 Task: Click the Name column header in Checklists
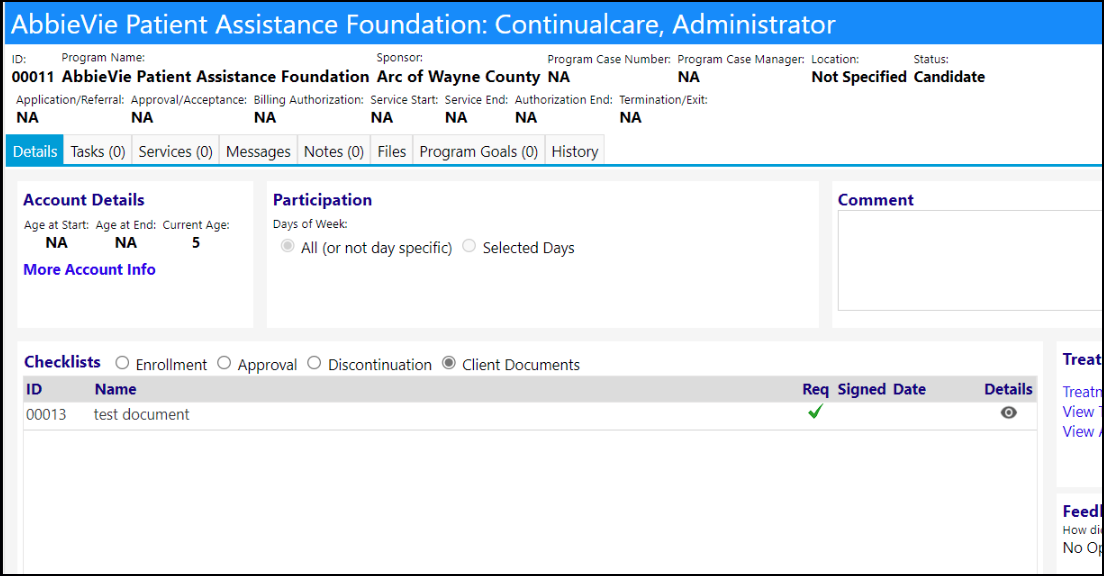pyautogui.click(x=115, y=389)
